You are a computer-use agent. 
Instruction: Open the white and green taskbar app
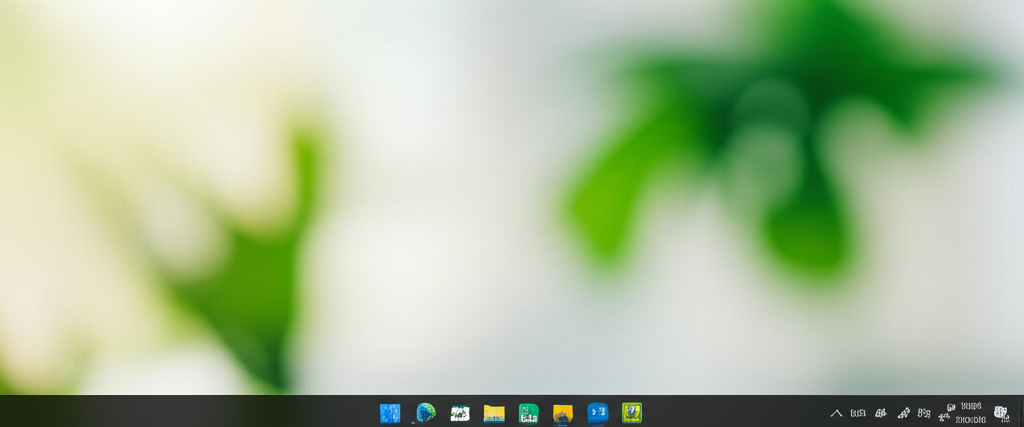click(x=460, y=413)
